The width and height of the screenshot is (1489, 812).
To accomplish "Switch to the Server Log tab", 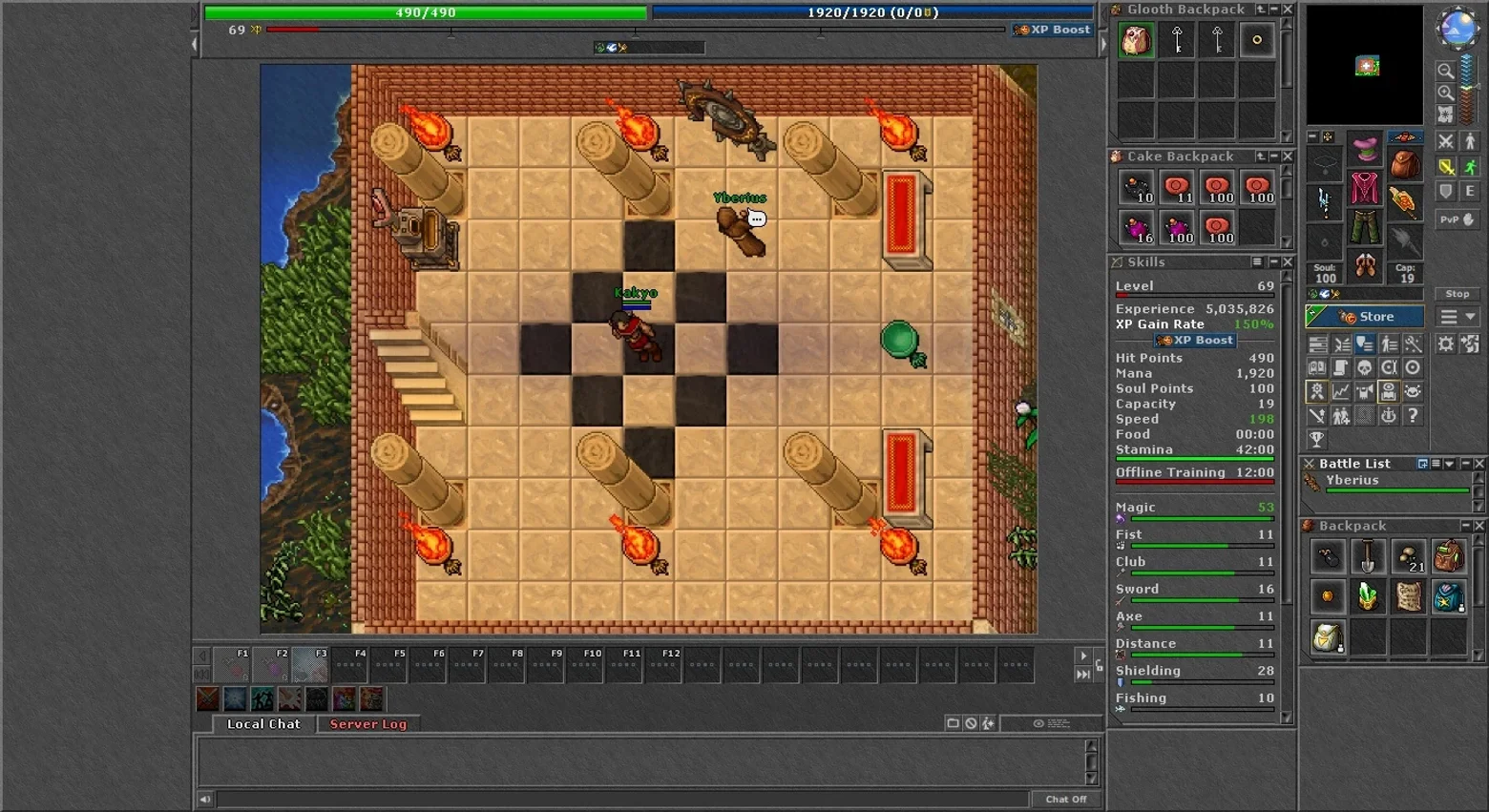I will 368,724.
